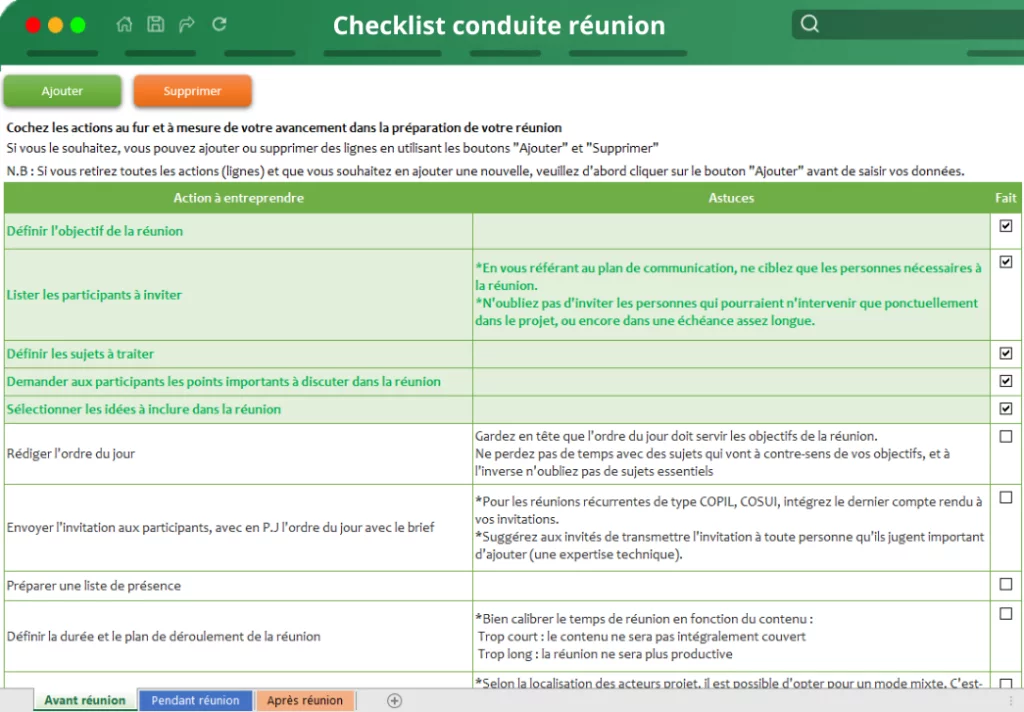Select the "Préparer une liste de présence" cell
The height and width of the screenshot is (712, 1024).
tap(238, 586)
